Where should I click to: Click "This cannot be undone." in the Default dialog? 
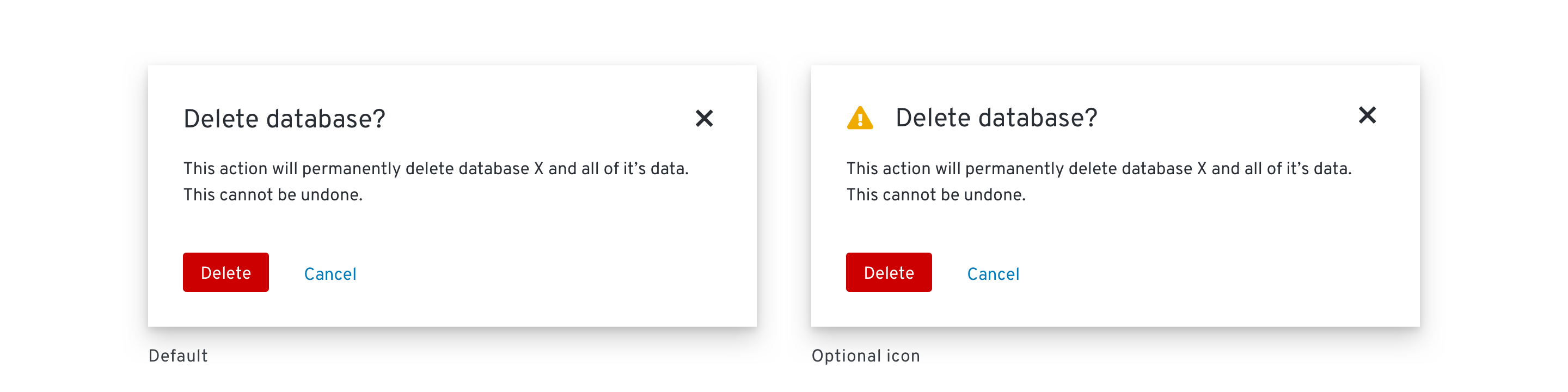(x=273, y=195)
